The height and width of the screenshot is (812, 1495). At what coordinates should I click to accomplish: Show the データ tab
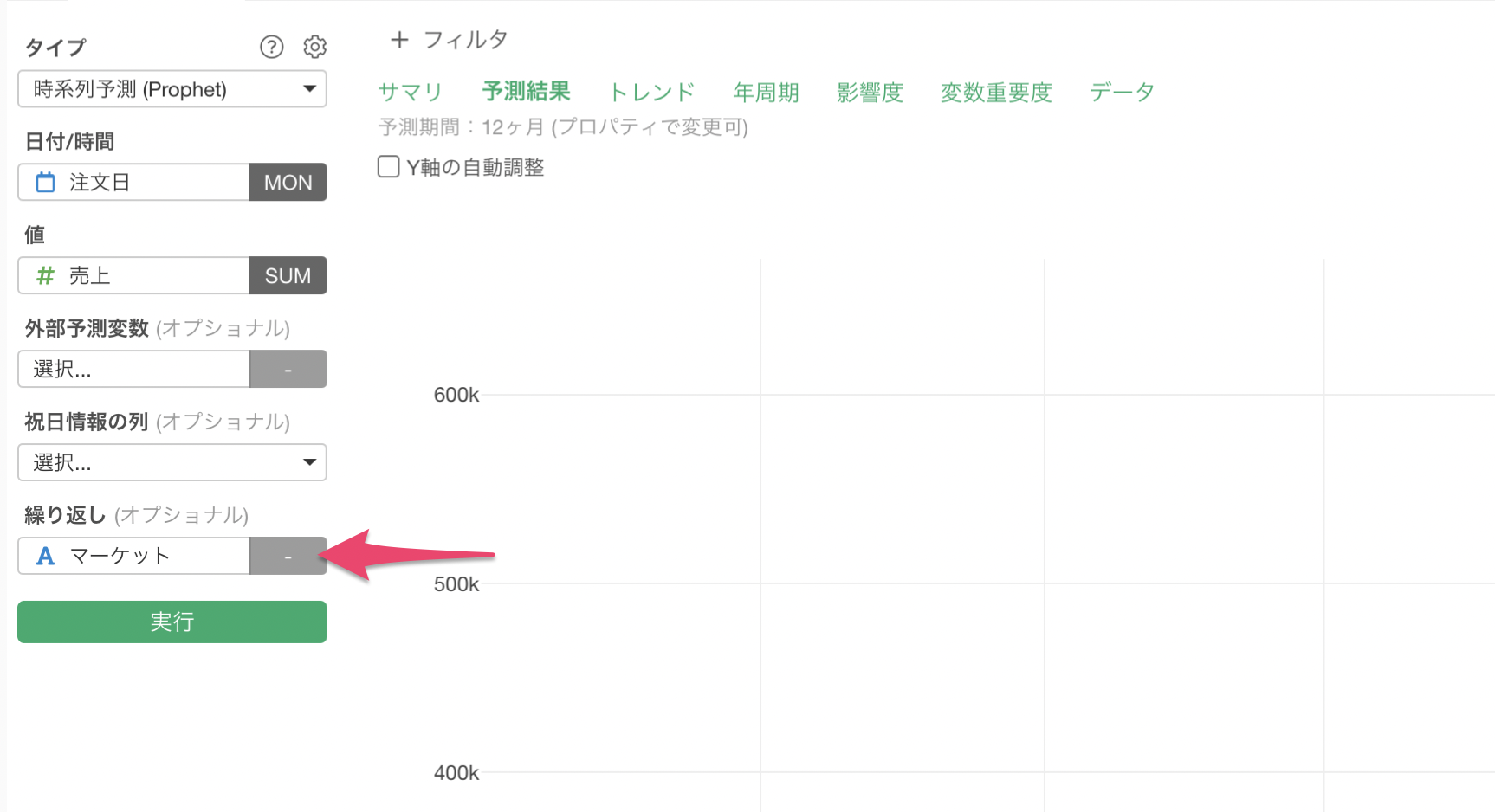point(1122,92)
